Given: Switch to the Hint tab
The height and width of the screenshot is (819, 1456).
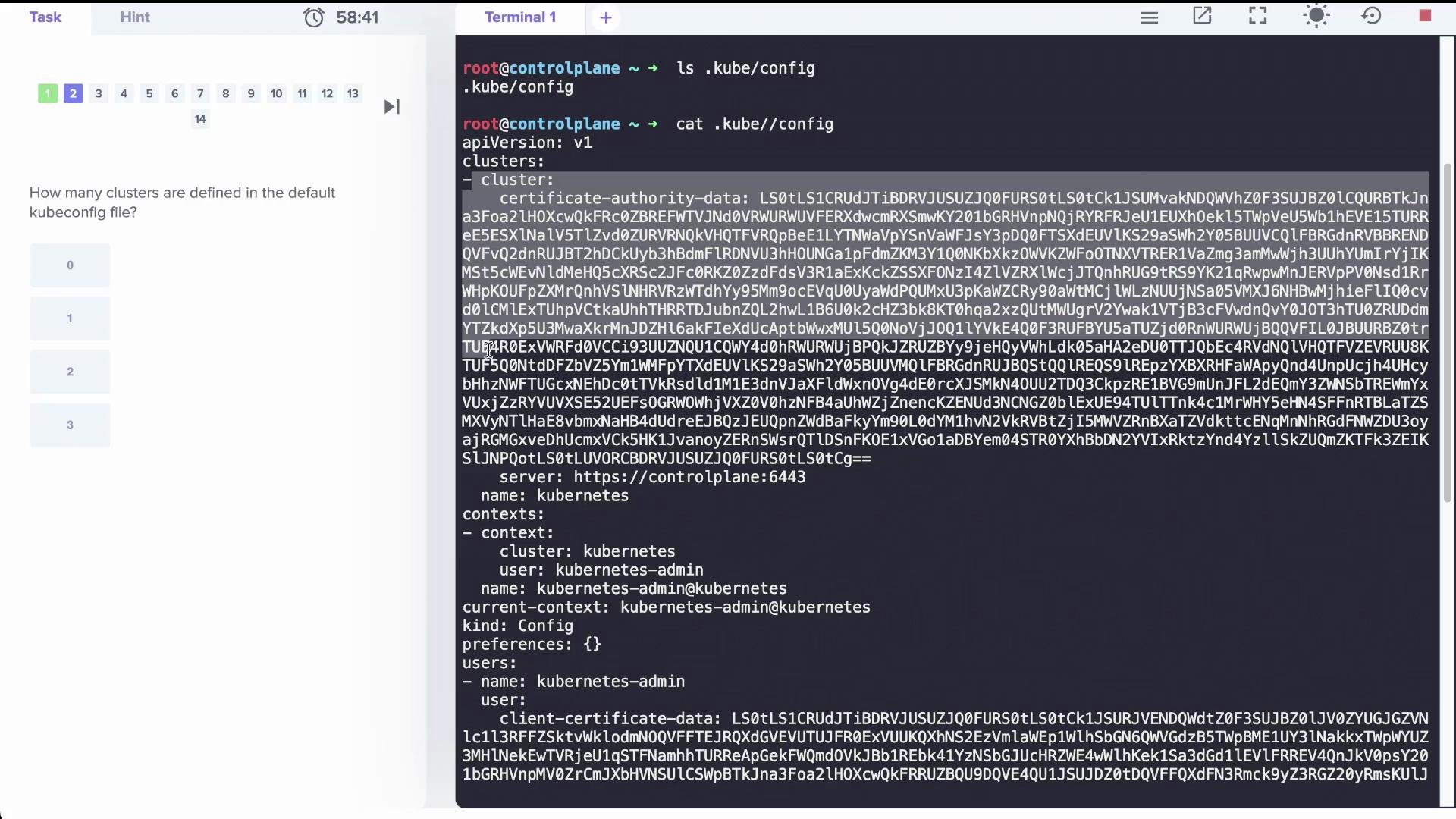Looking at the screenshot, I should [x=135, y=17].
